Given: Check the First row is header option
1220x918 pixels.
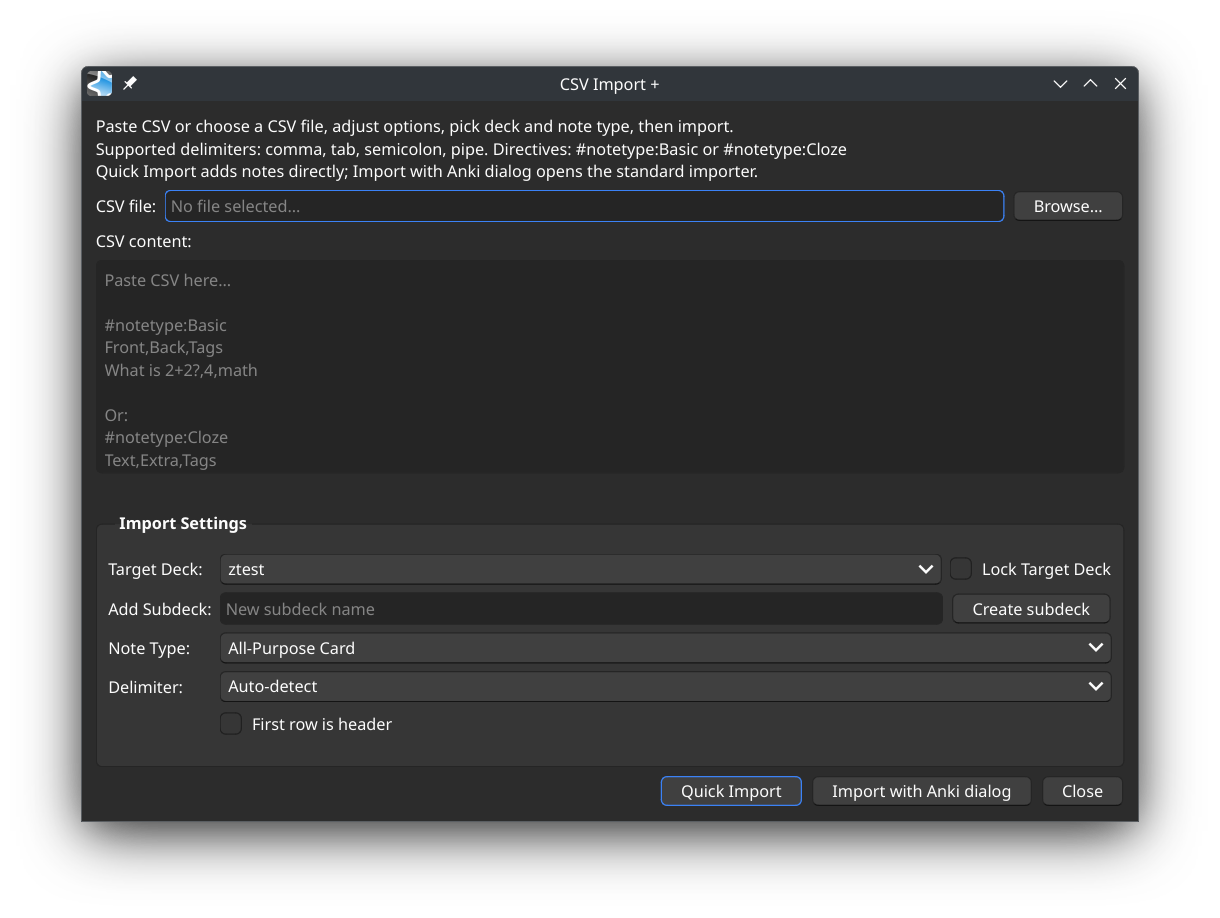Looking at the screenshot, I should (231, 724).
